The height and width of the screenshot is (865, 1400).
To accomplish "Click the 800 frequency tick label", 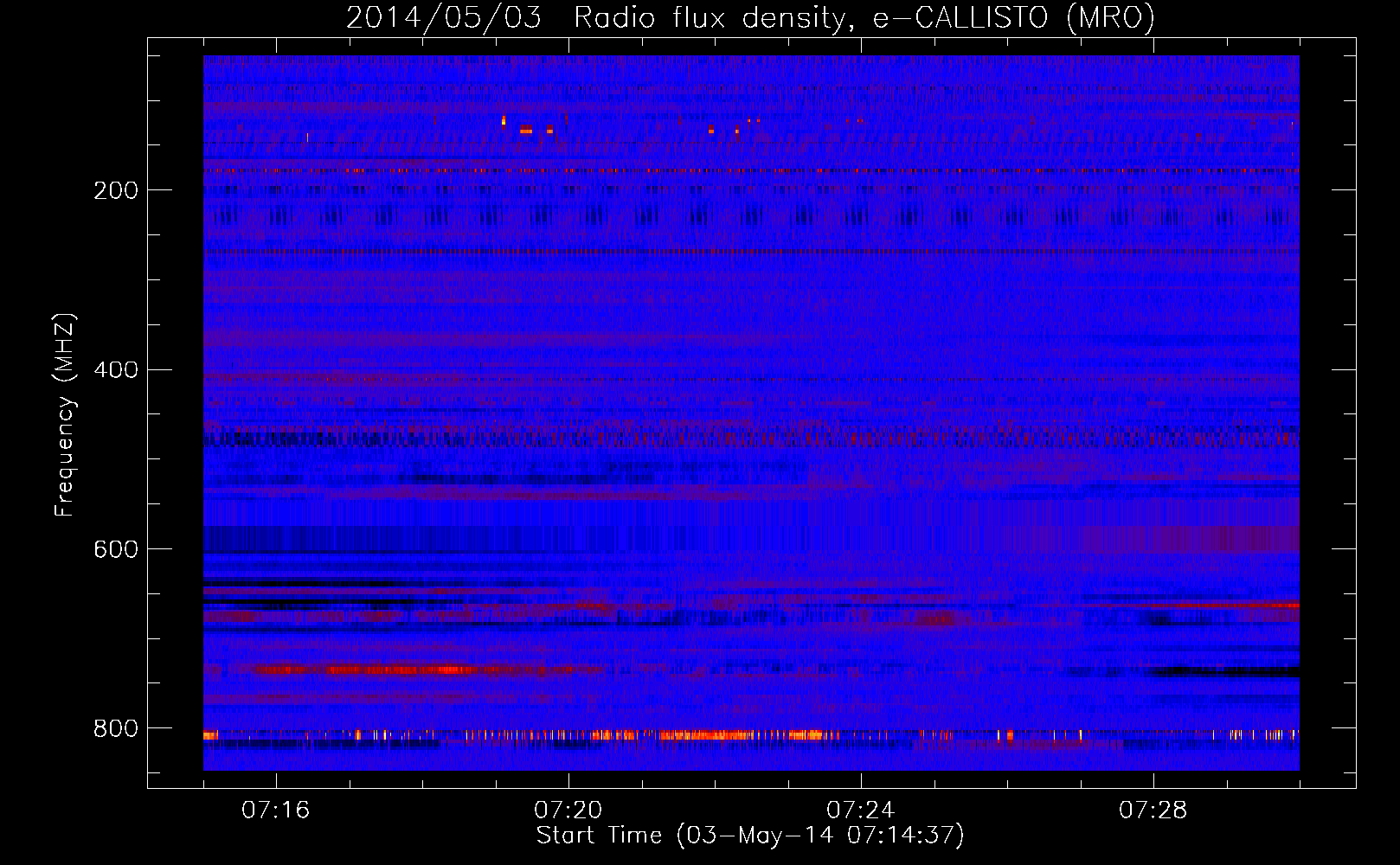I will (x=116, y=729).
